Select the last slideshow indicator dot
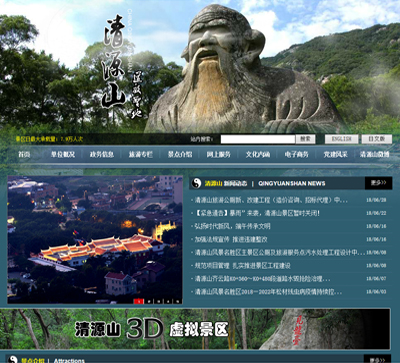This screenshot has height=363, width=400. coord(178,301)
